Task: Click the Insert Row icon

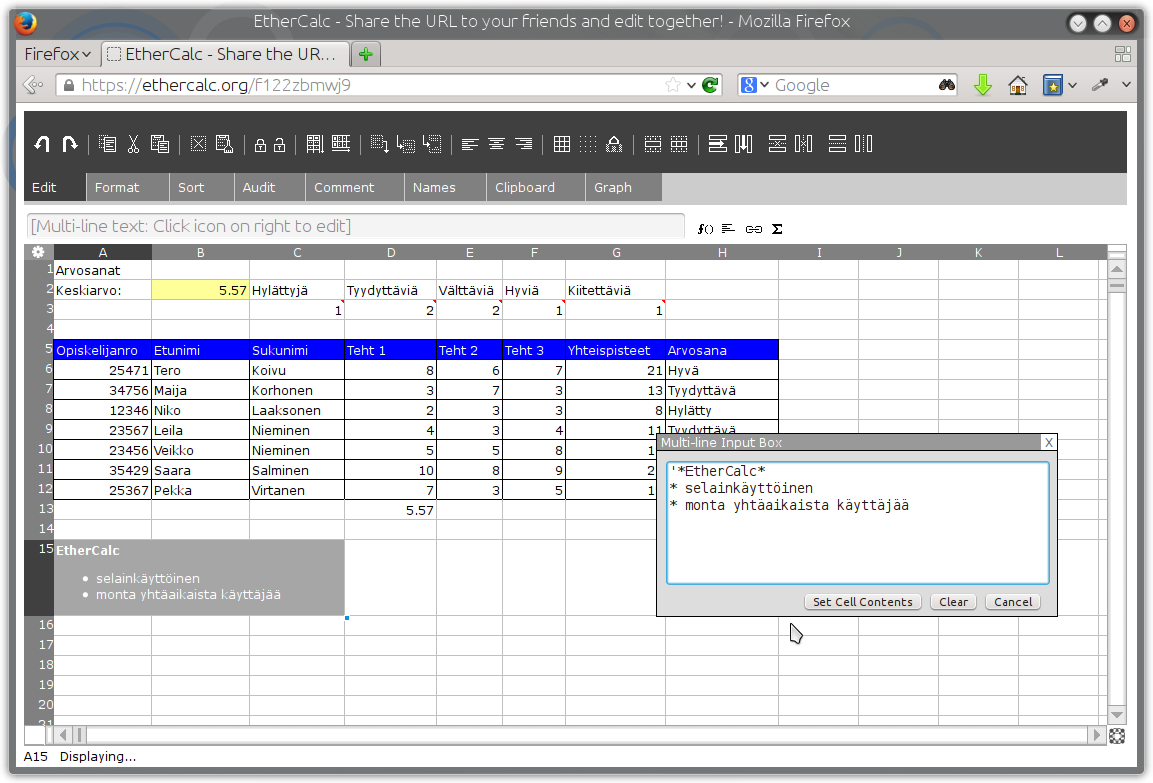Action: point(718,144)
